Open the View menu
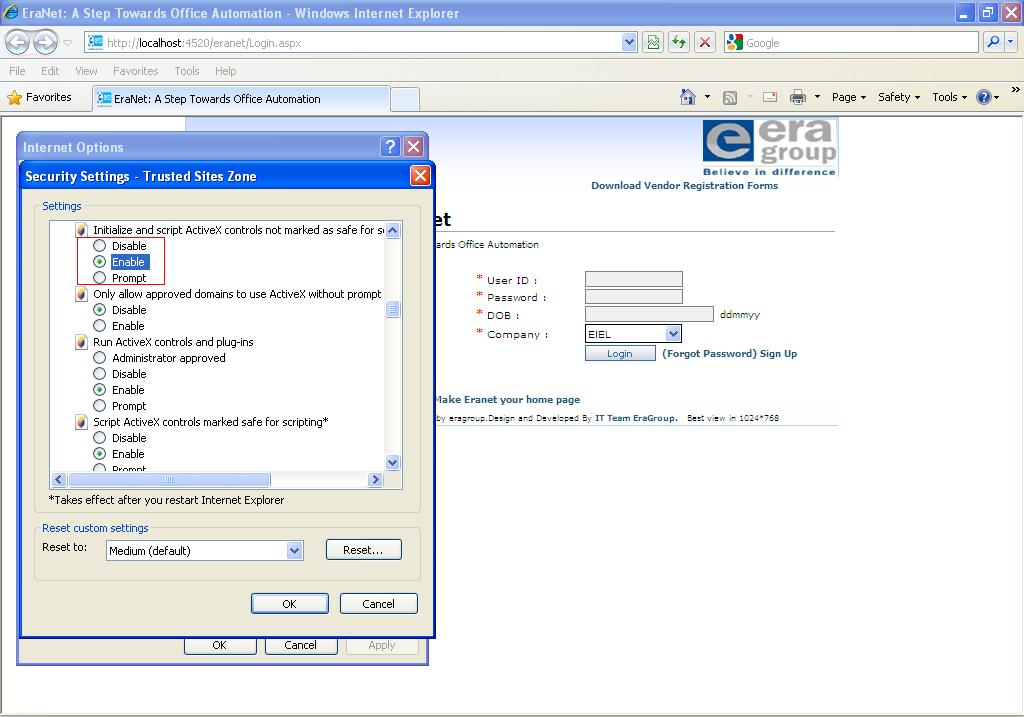 click(x=86, y=71)
